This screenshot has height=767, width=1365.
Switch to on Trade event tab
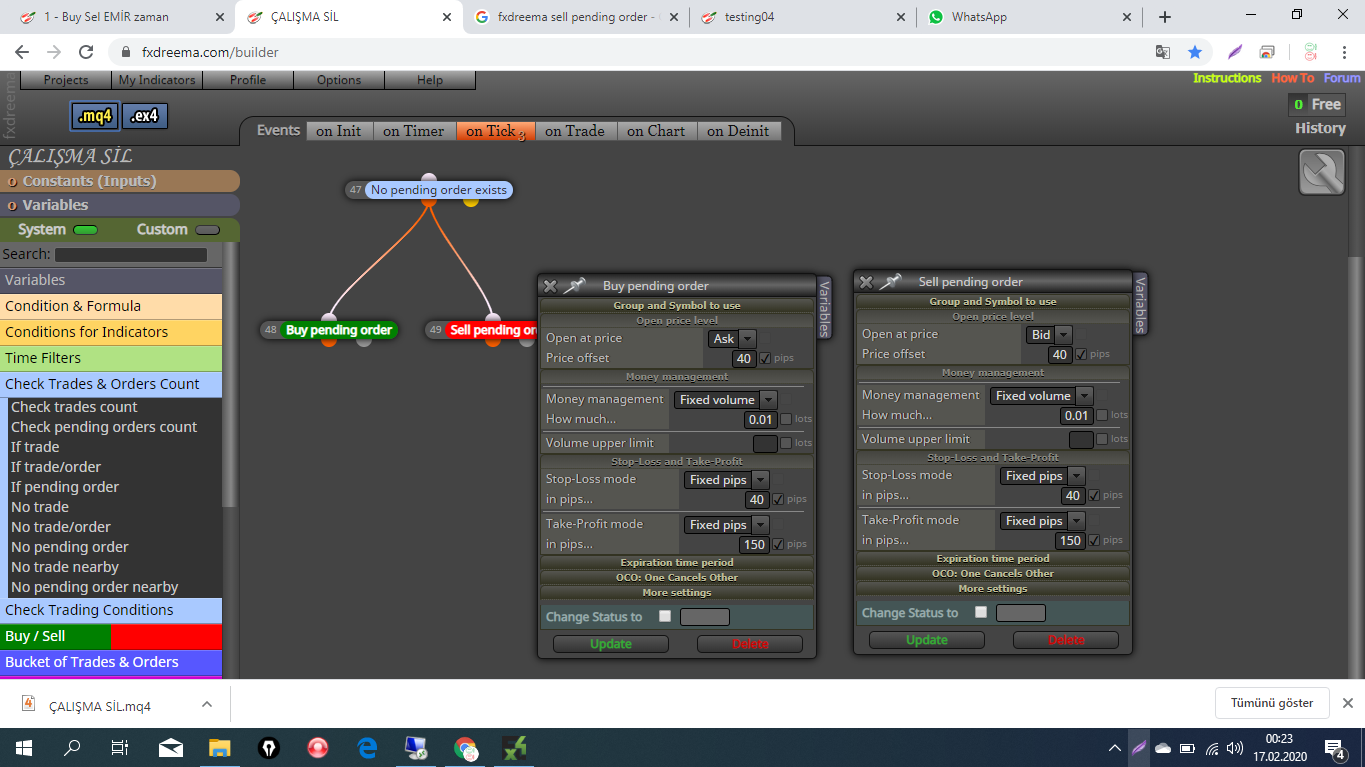click(x=575, y=131)
